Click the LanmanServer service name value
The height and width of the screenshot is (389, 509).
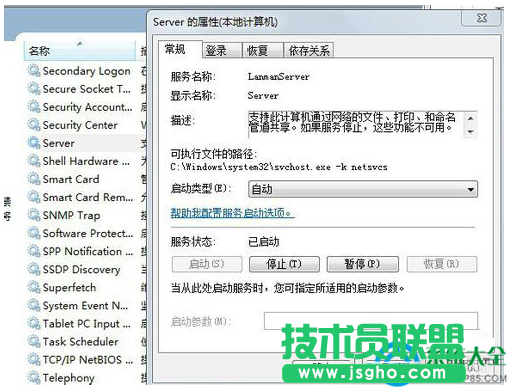(x=279, y=77)
